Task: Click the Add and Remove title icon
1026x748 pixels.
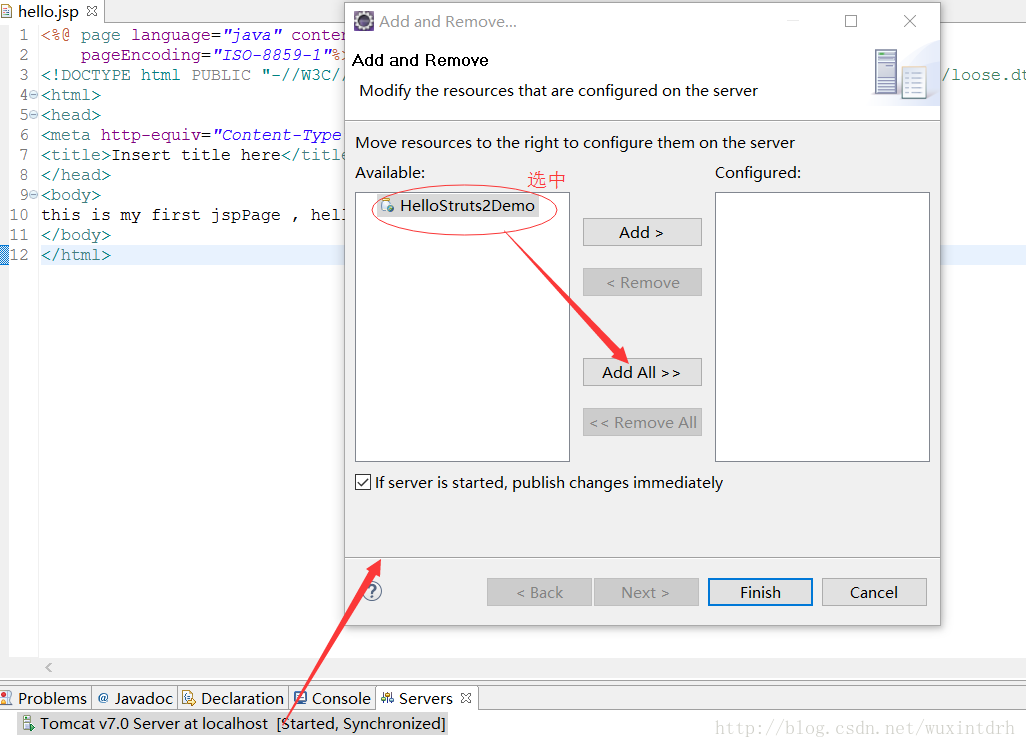Action: (364, 21)
